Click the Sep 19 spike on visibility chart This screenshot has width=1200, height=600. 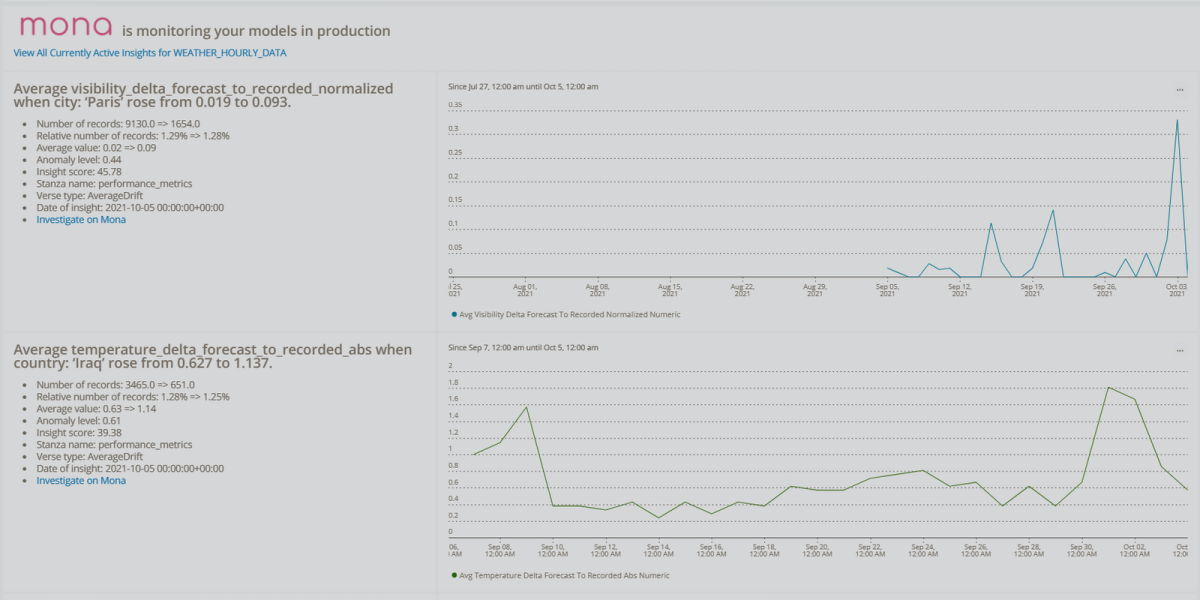pyautogui.click(x=1053, y=211)
